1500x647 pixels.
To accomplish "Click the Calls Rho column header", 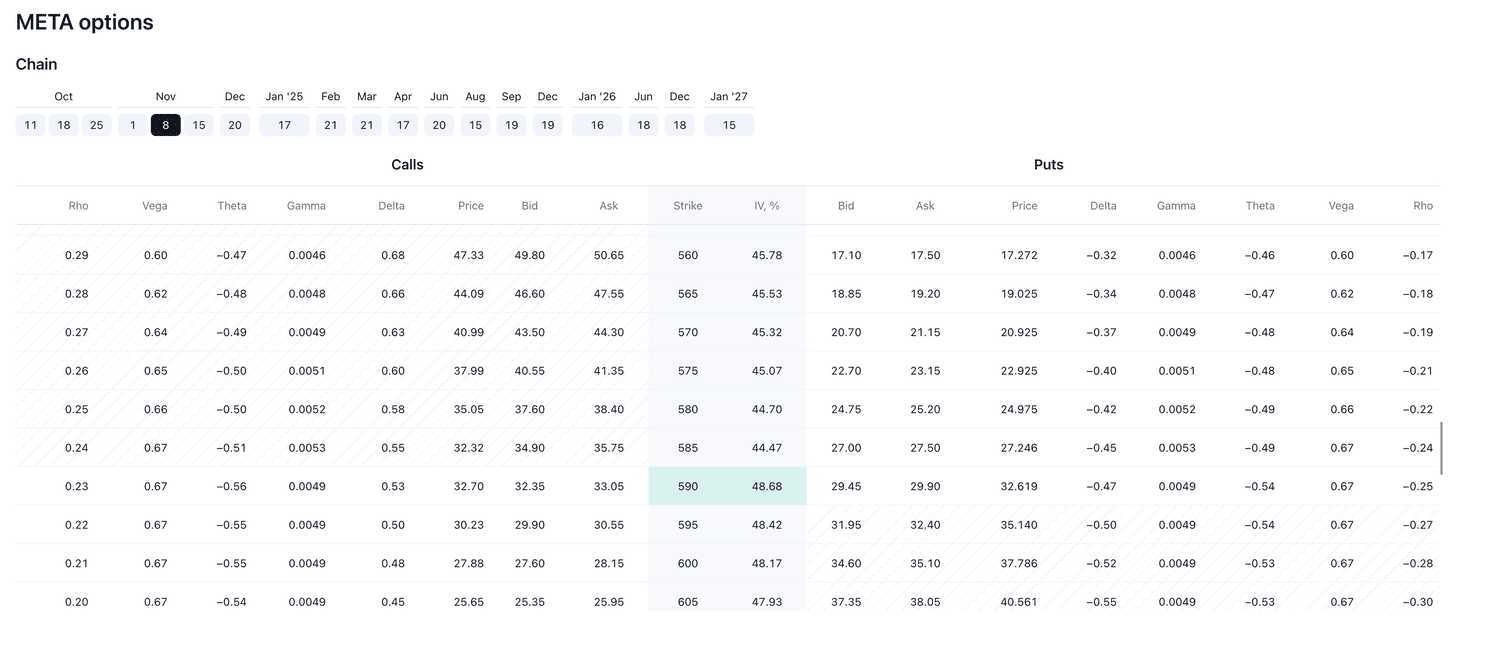I will click(78, 206).
